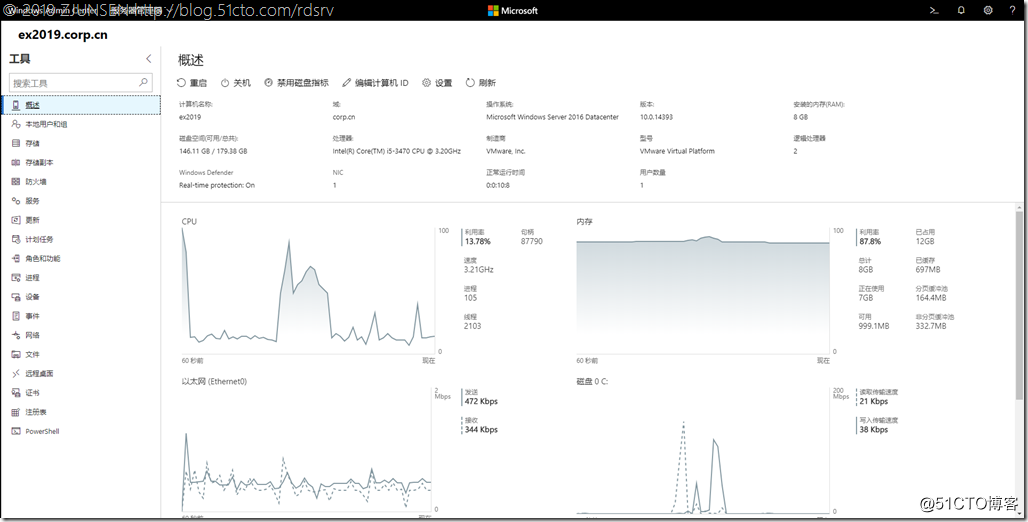Viewport: 1028px width, 522px height.
Task: Refresh the overview with 刷新
Action: tap(481, 83)
